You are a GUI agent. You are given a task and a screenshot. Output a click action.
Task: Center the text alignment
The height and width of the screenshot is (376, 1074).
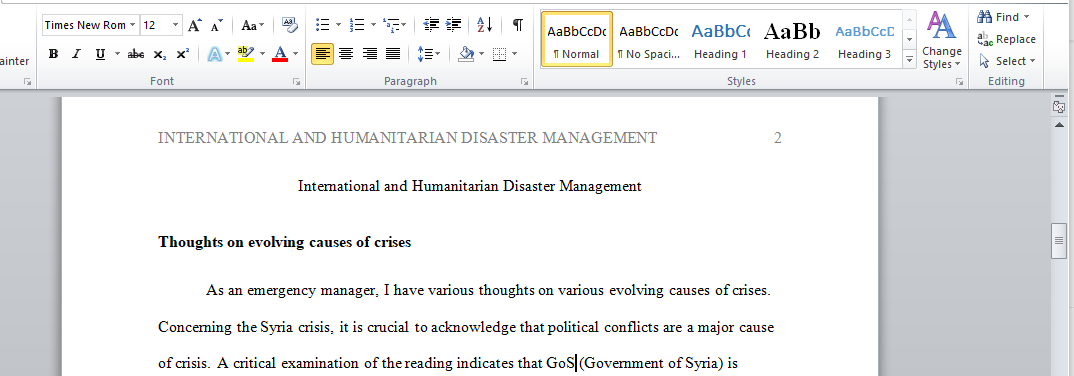pyautogui.click(x=346, y=54)
